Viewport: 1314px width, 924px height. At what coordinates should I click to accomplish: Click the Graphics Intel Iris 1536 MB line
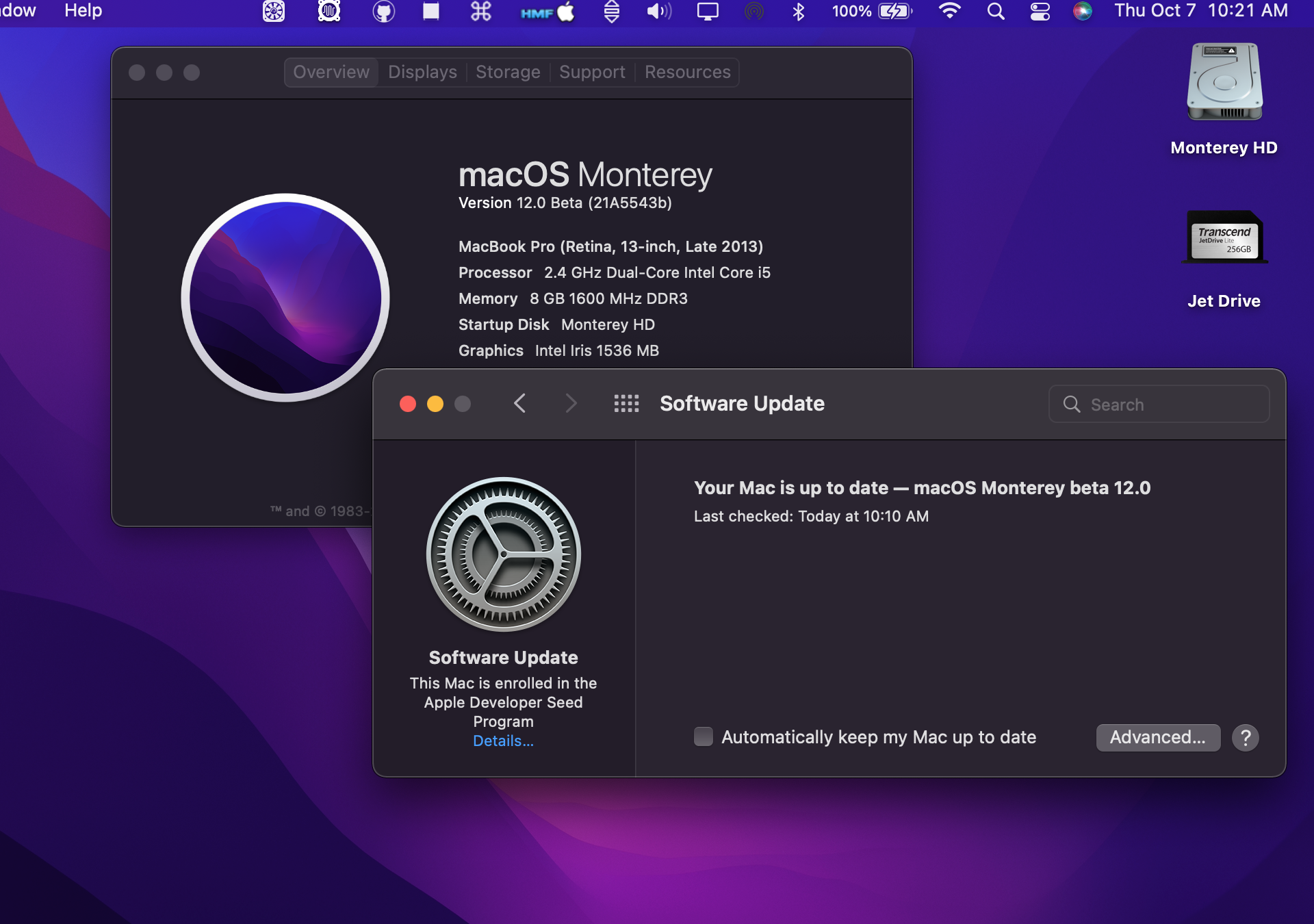(x=558, y=350)
